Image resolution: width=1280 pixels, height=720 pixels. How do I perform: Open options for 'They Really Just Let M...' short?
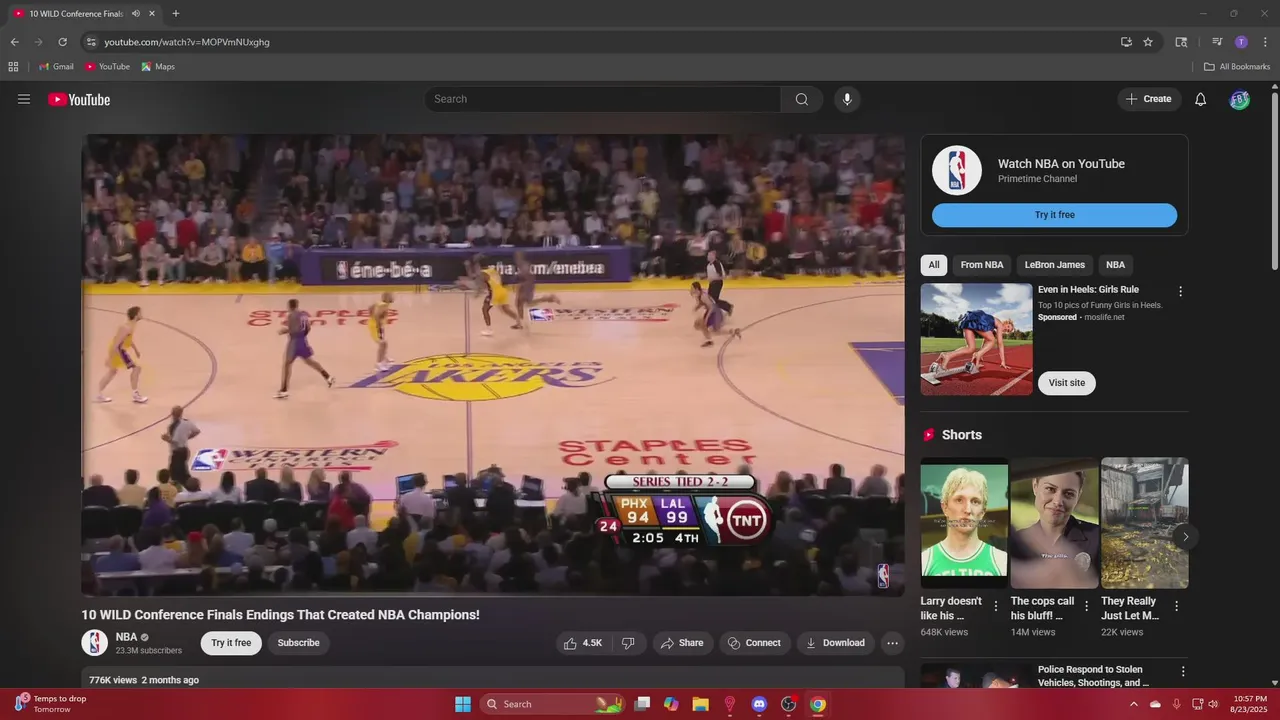[x=1176, y=606]
